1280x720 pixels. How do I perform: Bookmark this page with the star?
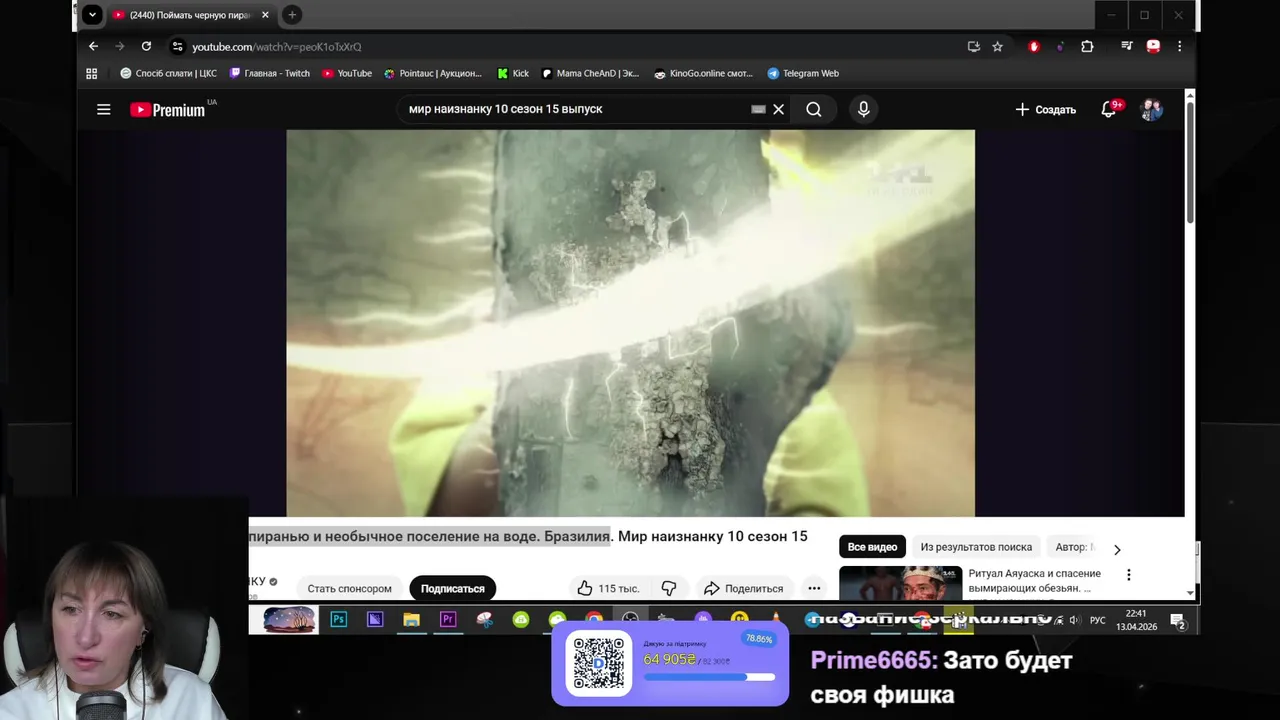(x=997, y=46)
